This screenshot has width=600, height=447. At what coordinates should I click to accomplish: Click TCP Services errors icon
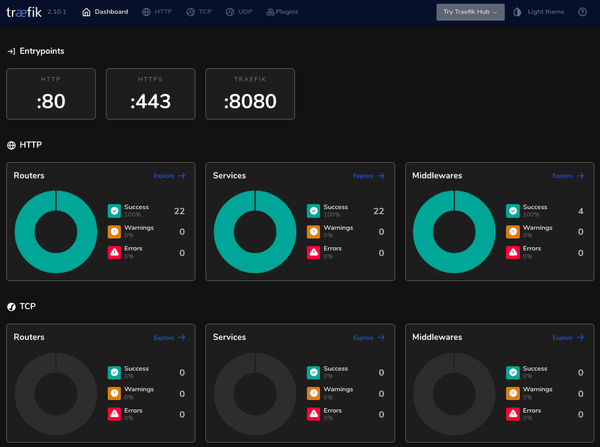tap(314, 413)
